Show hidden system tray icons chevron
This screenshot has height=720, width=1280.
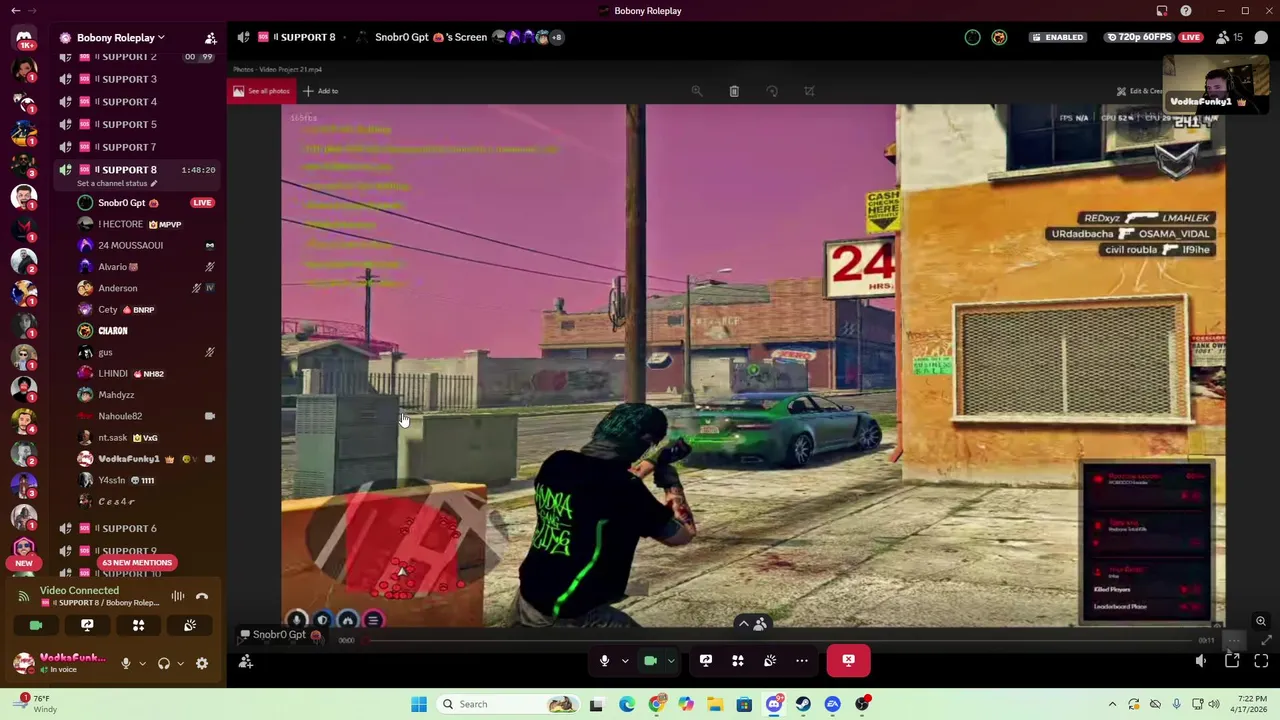pos(1112,704)
